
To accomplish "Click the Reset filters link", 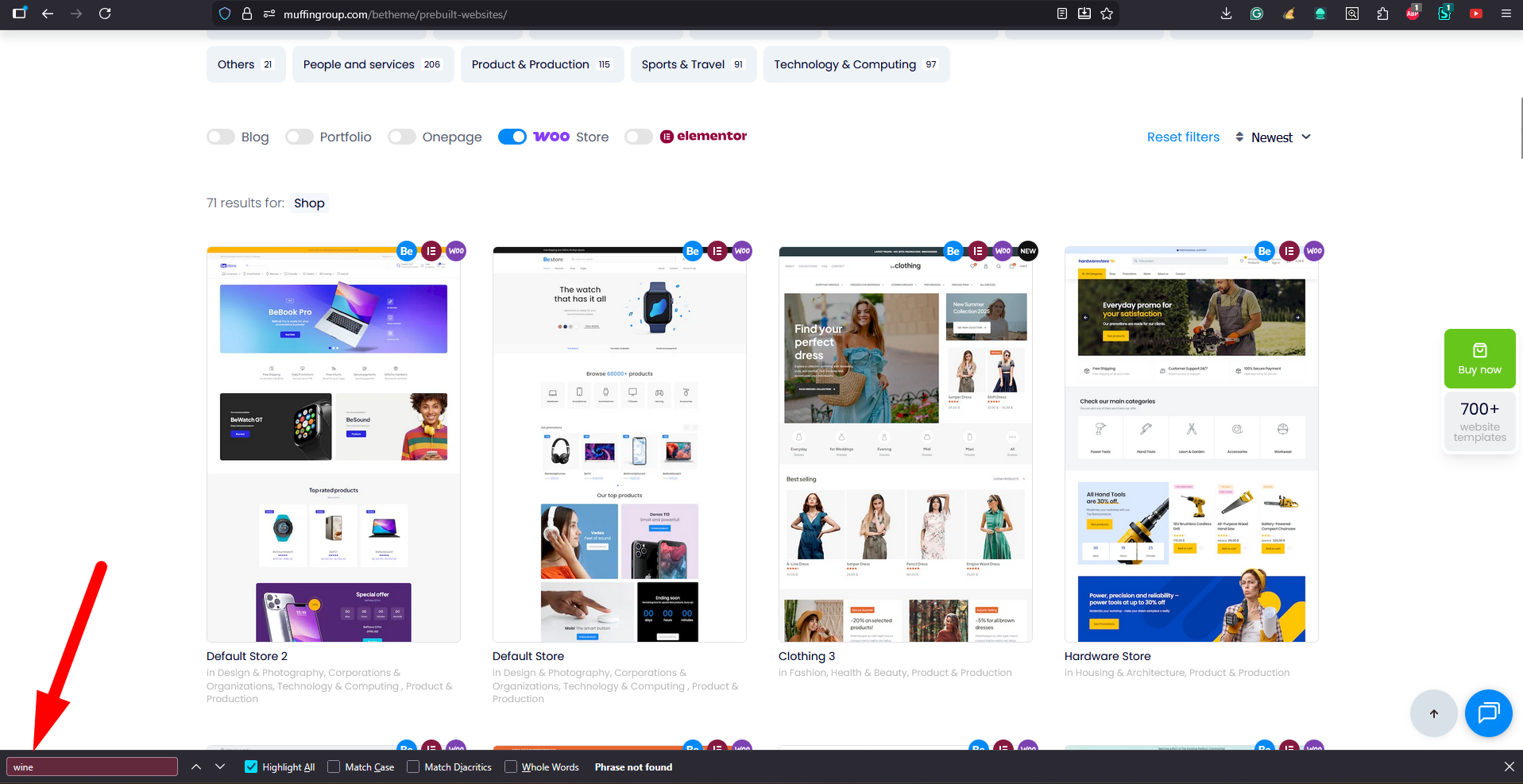I will 1183,137.
